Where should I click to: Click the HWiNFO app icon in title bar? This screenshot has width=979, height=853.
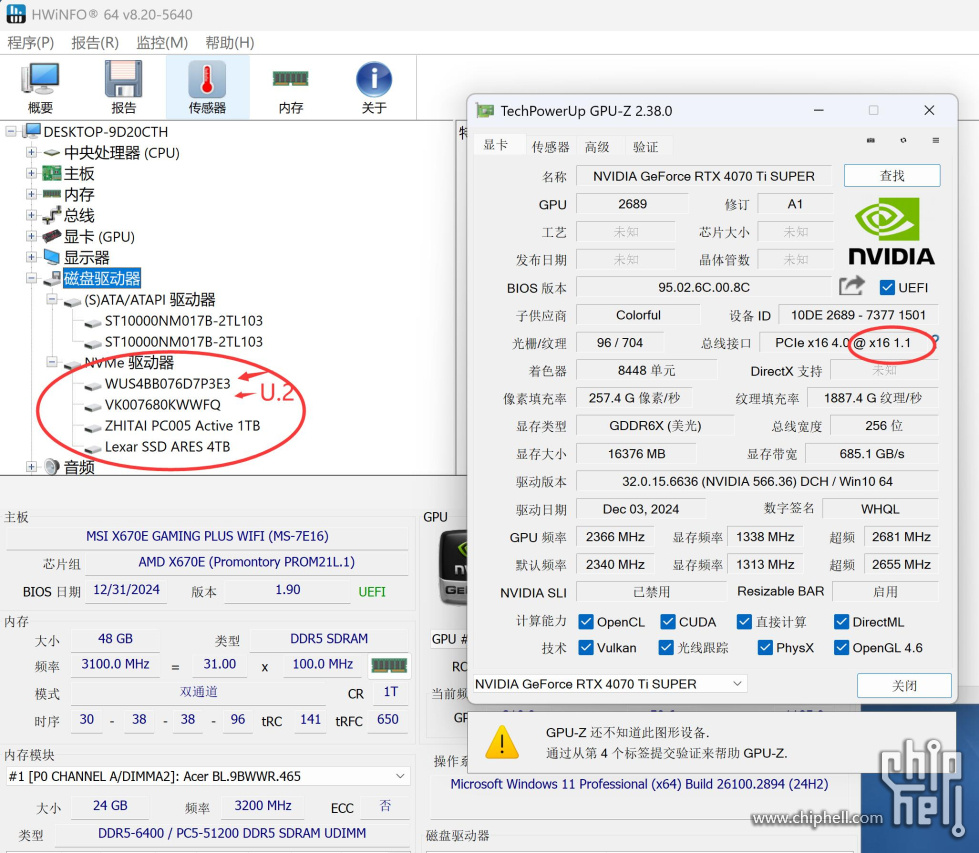coord(16,13)
